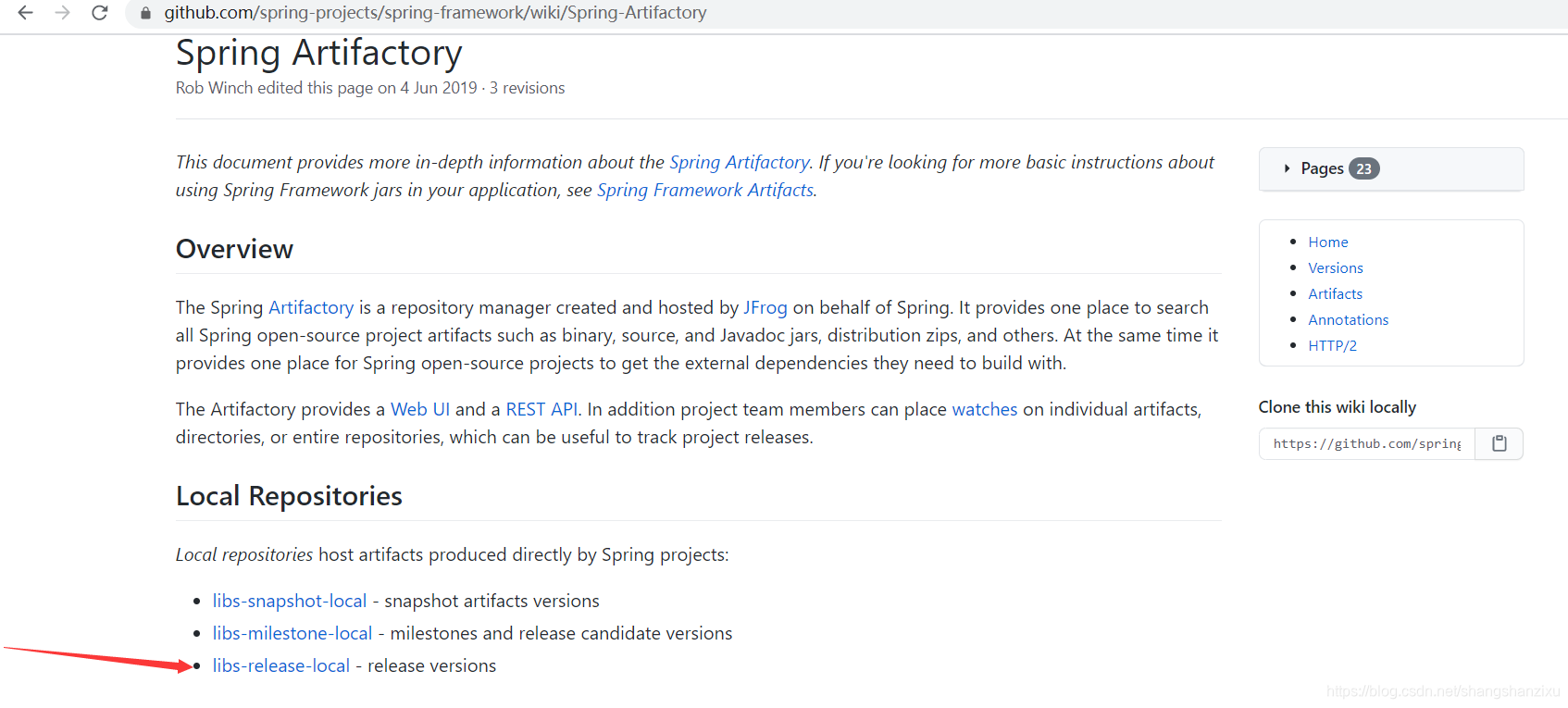This screenshot has height=708, width=1568.
Task: Go to the Home wiki page
Action: coord(1327,242)
